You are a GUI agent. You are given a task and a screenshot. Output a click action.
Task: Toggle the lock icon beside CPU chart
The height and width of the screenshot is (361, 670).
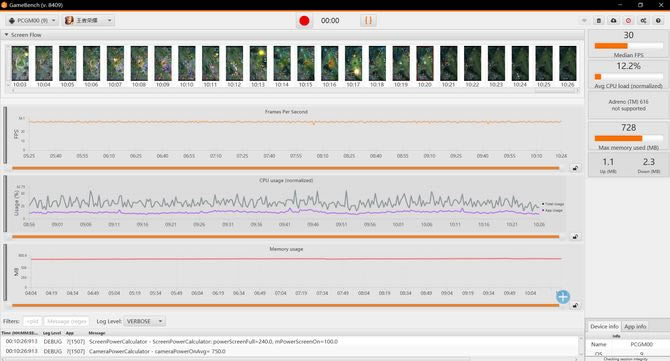(x=575, y=237)
